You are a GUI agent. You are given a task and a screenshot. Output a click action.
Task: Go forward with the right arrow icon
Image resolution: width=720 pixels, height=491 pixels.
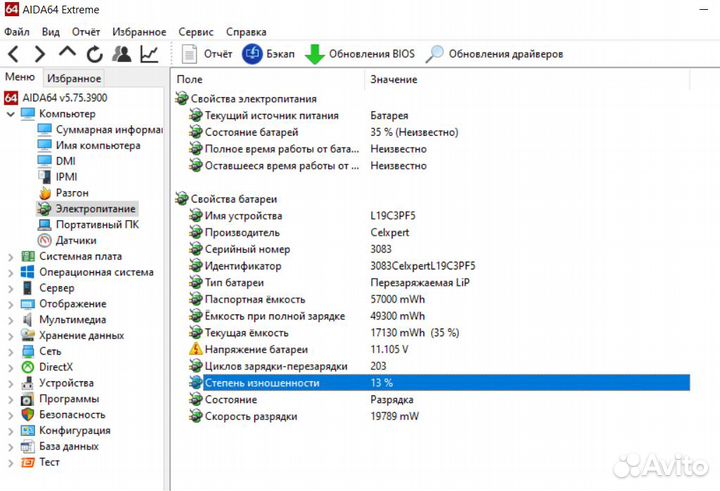[x=40, y=54]
